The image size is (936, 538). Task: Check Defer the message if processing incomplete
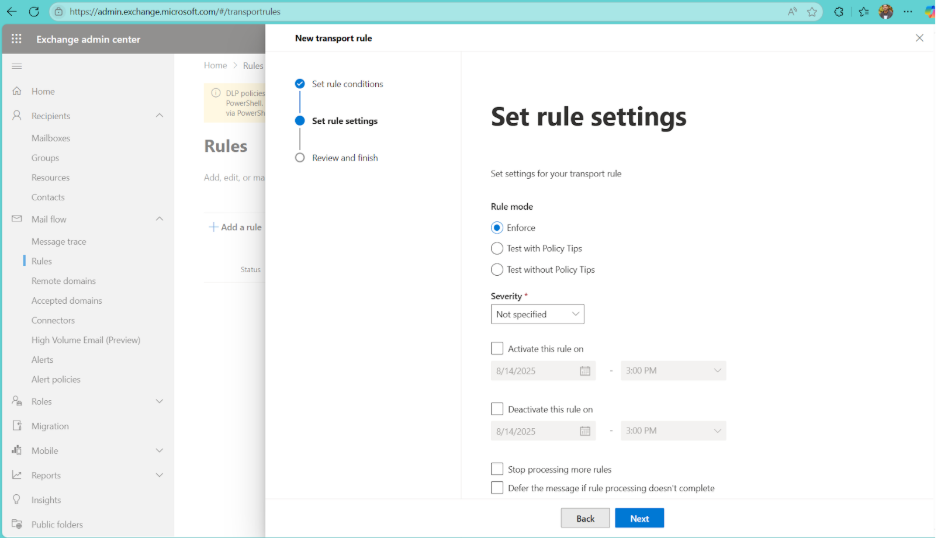click(497, 488)
